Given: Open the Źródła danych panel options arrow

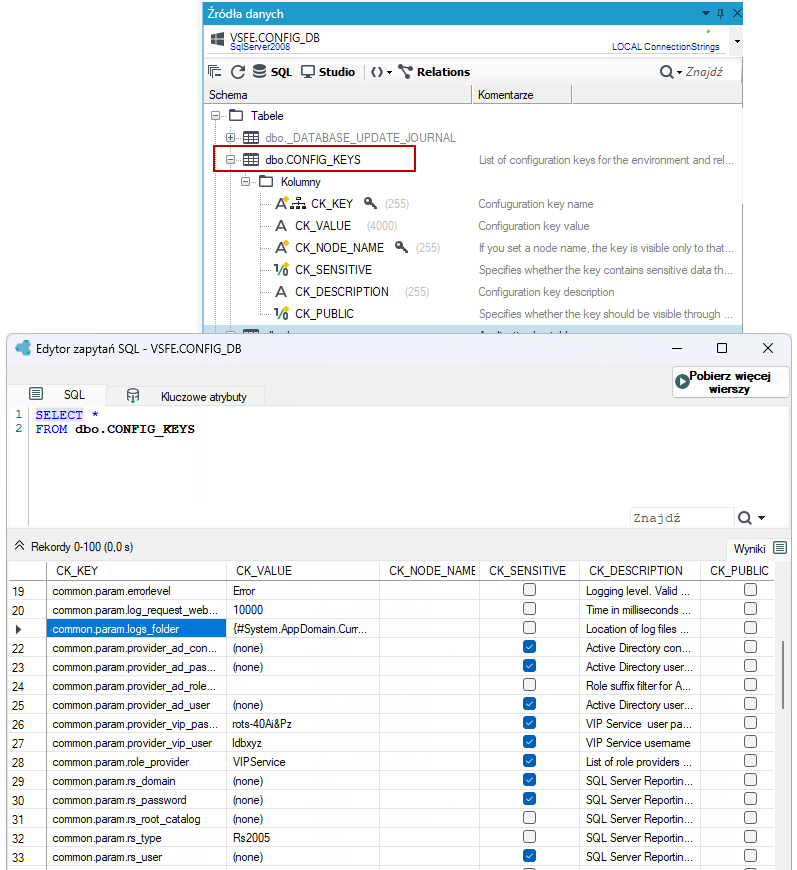Looking at the screenshot, I should click(x=705, y=13).
